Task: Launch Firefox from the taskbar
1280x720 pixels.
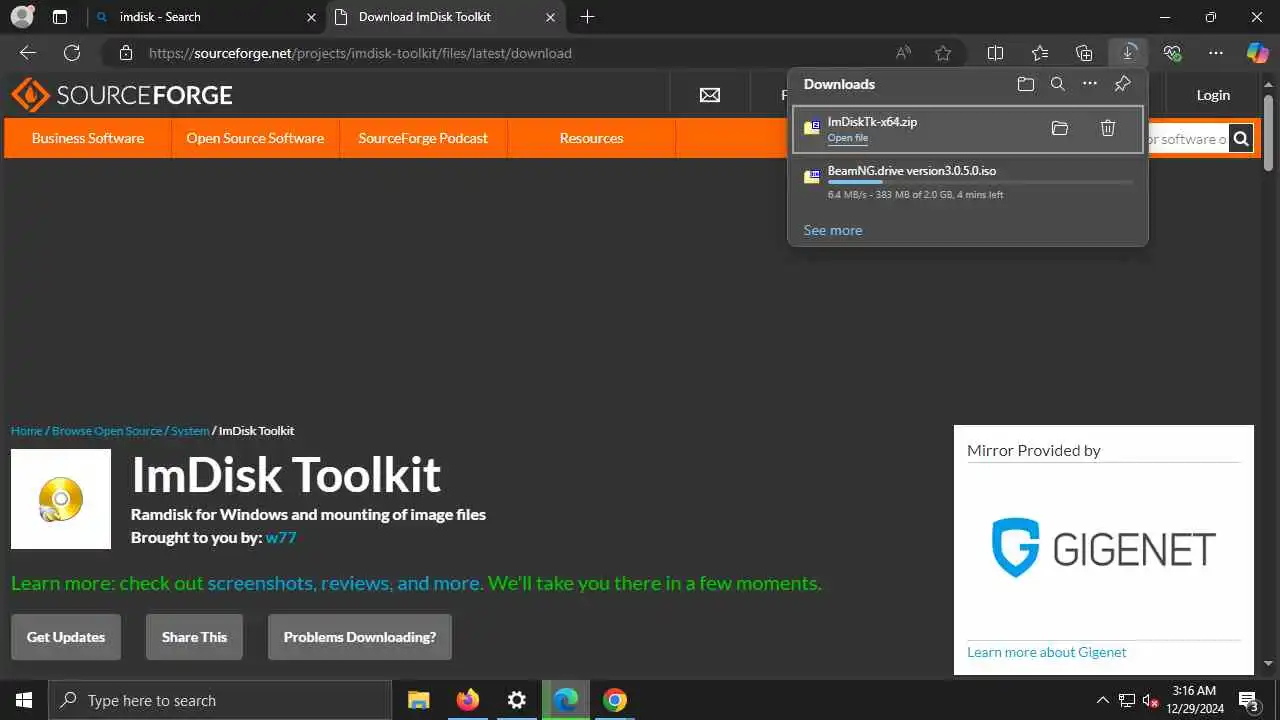Action: tap(467, 700)
